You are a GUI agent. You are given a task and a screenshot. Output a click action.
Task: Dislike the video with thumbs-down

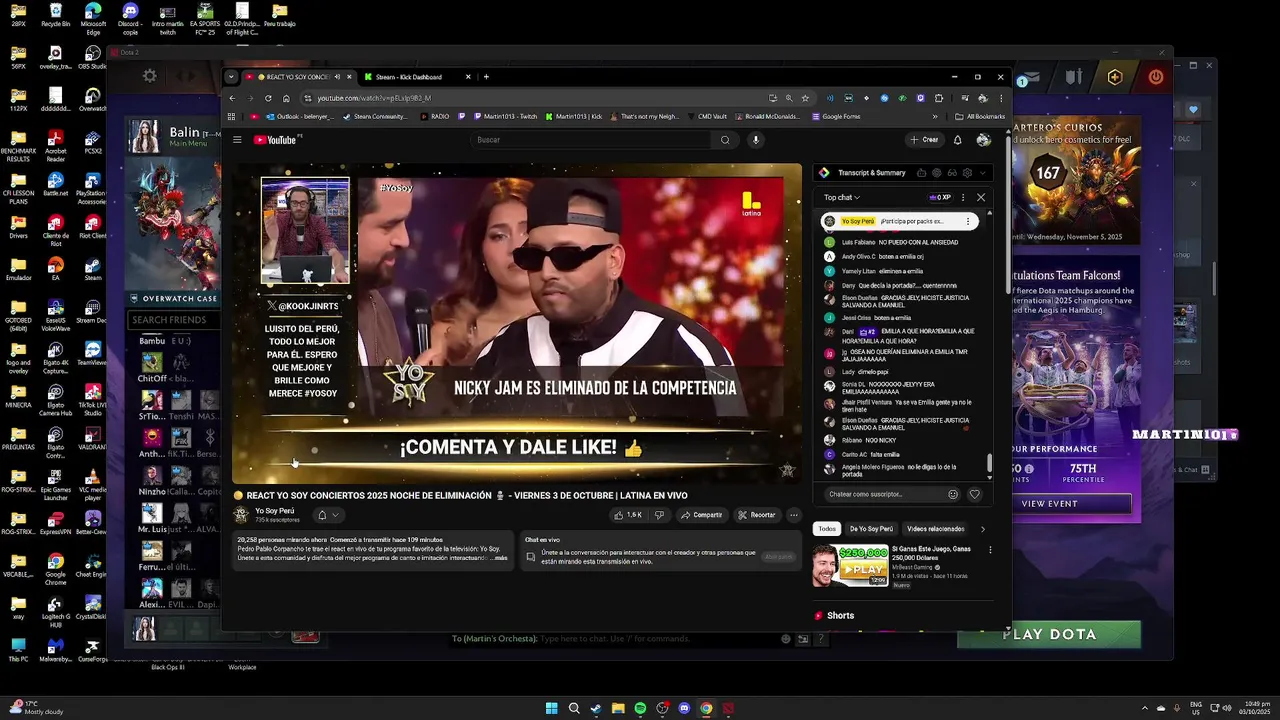point(658,515)
